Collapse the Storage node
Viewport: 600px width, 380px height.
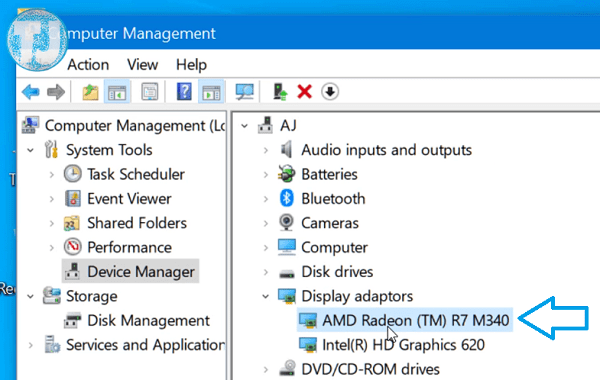coord(31,297)
